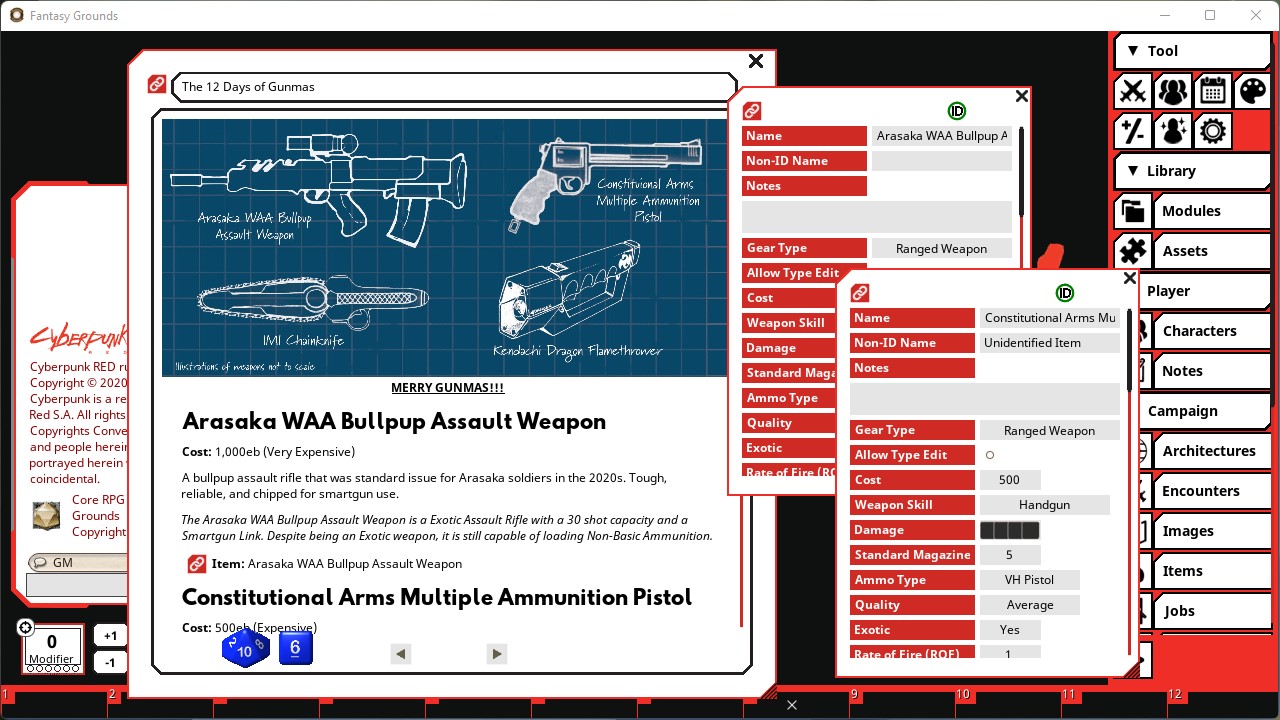
Task: Click the gunmas weapons blueprint image
Action: [x=444, y=248]
